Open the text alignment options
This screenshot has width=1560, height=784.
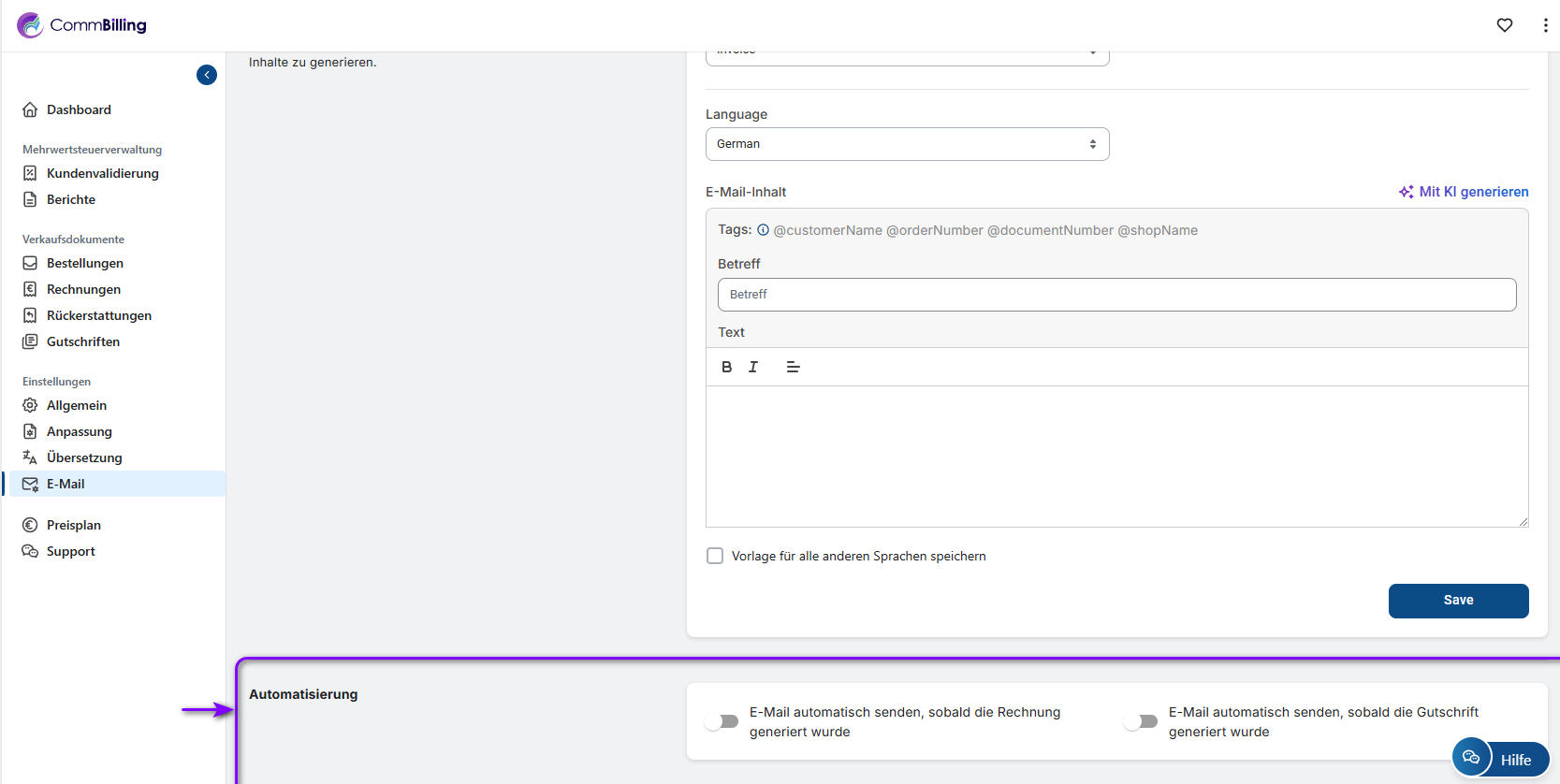pyautogui.click(x=793, y=367)
